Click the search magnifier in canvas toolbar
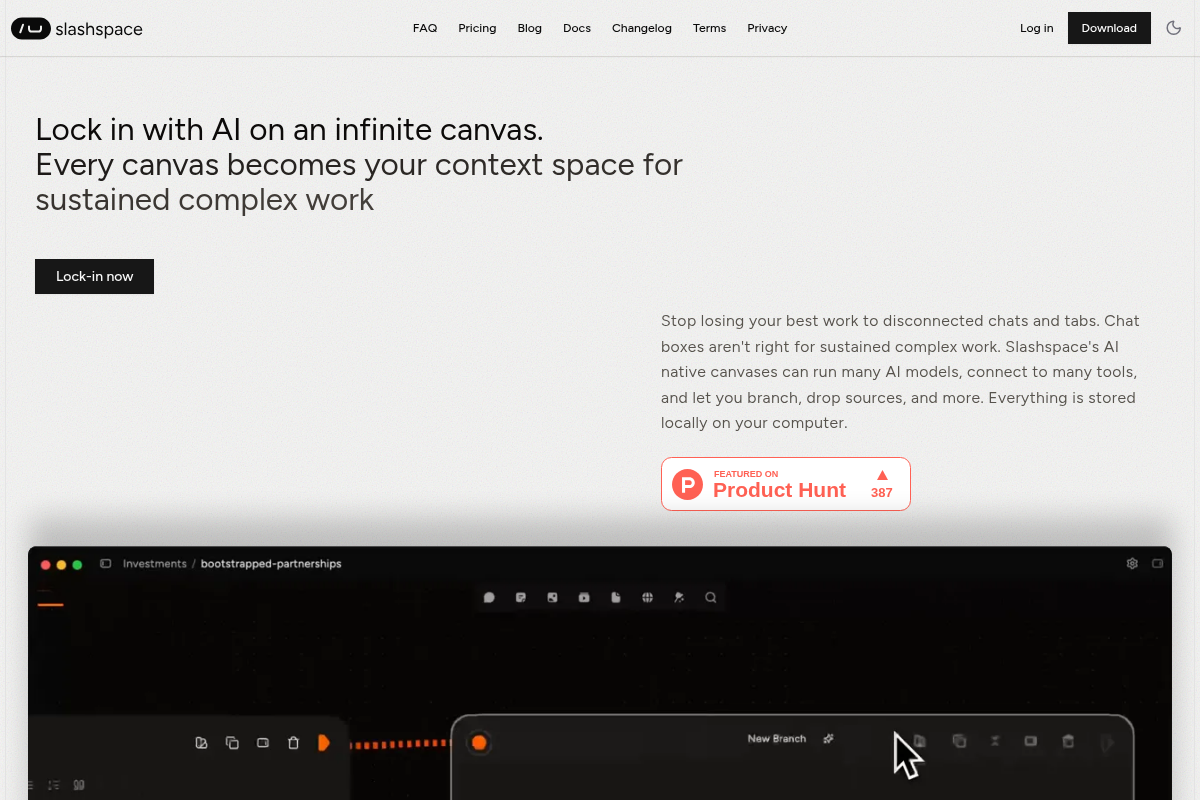 click(711, 598)
